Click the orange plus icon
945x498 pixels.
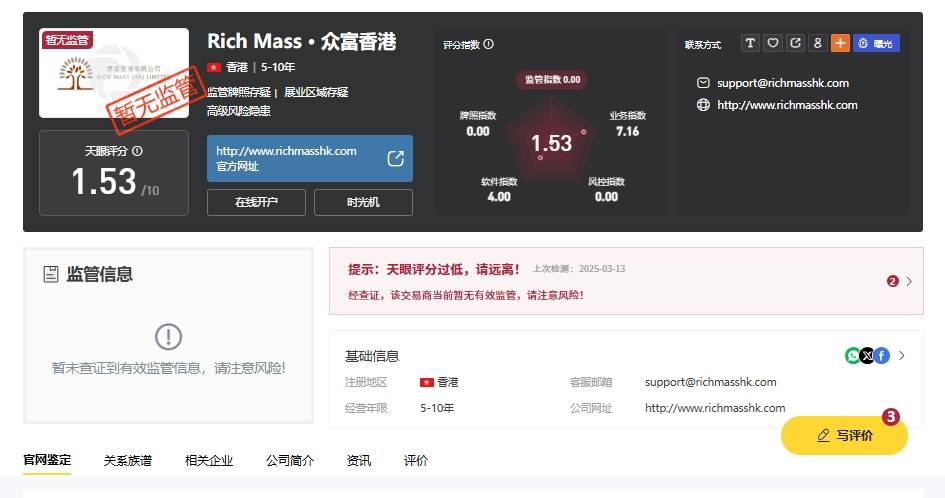click(840, 43)
